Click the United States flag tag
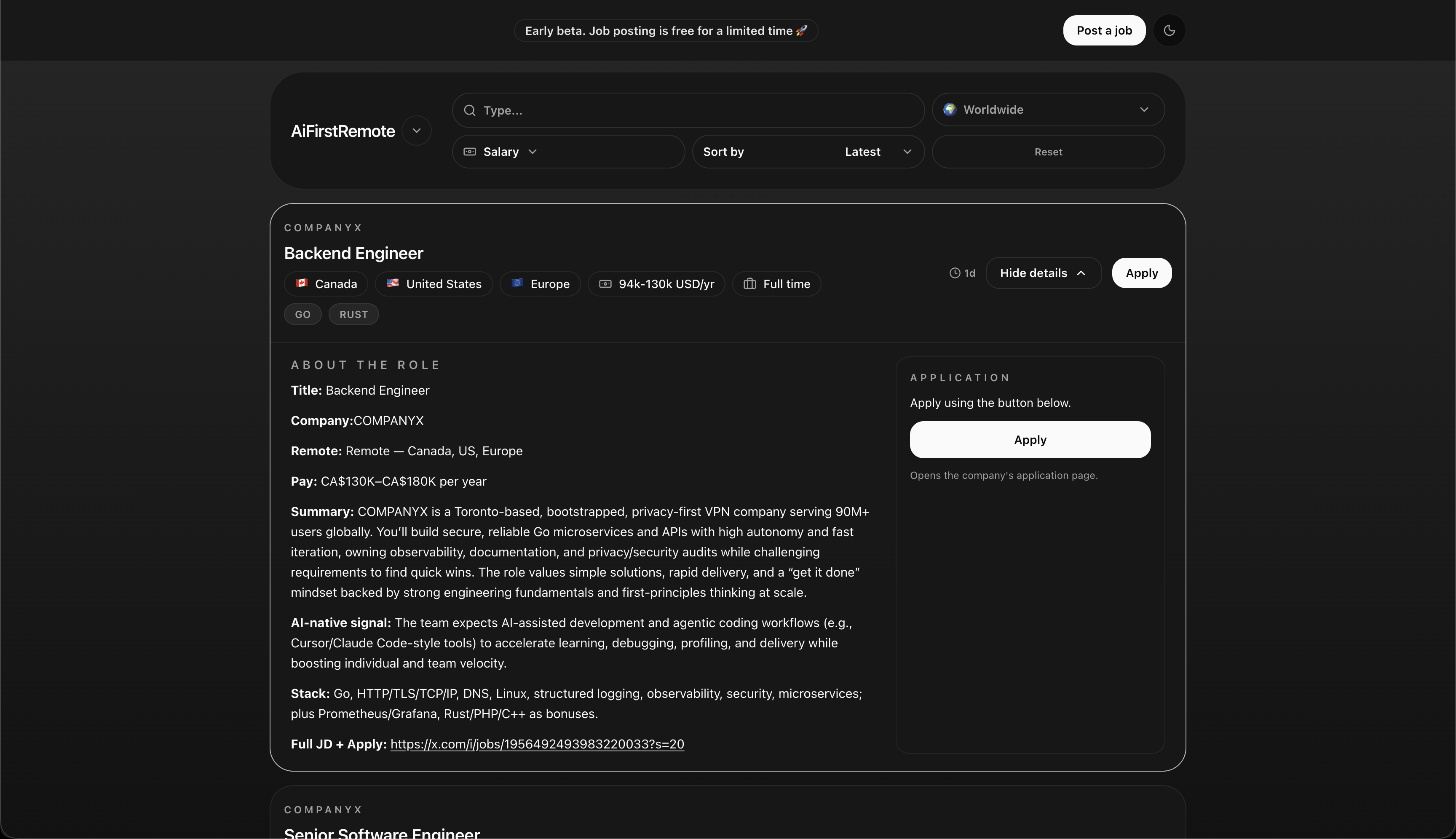 click(434, 284)
